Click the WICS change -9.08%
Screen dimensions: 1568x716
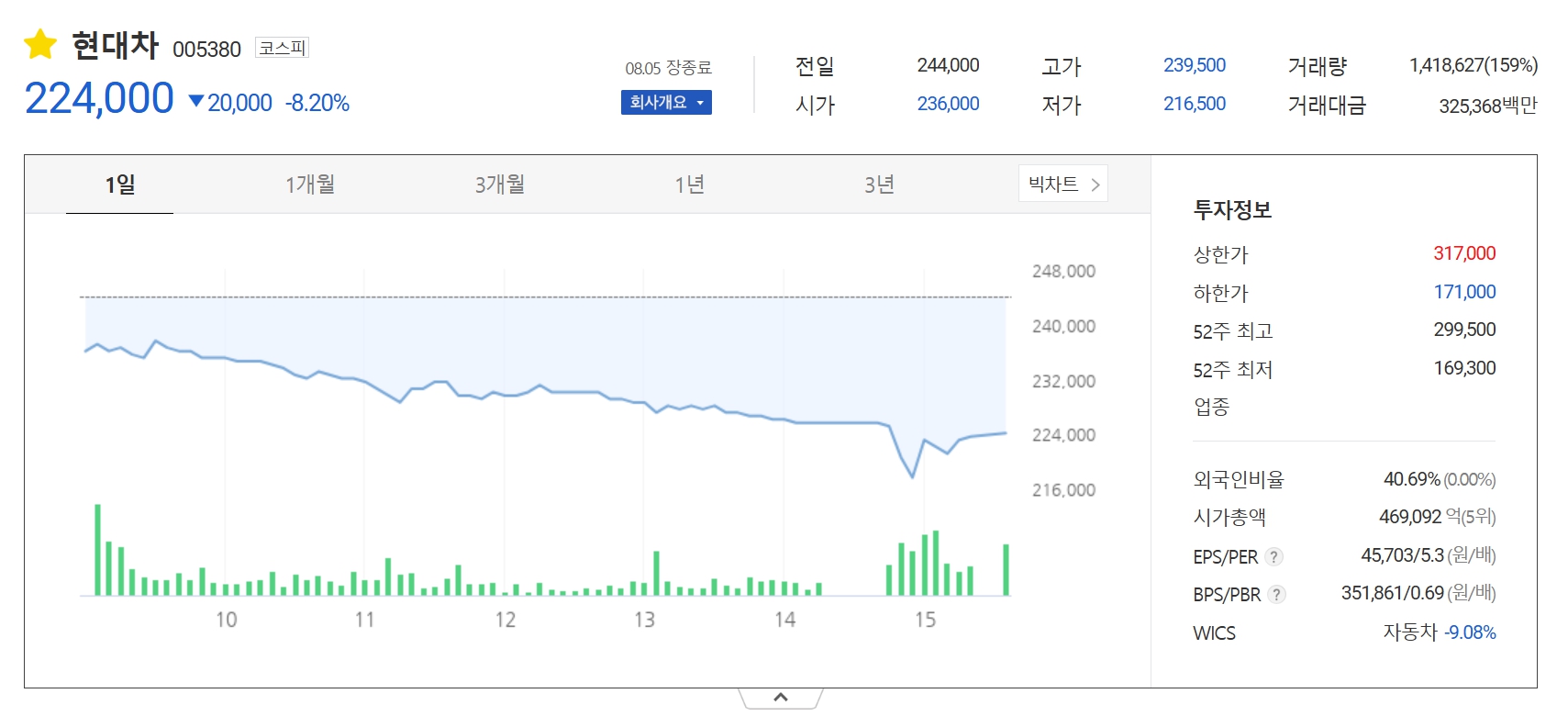pos(1470,632)
